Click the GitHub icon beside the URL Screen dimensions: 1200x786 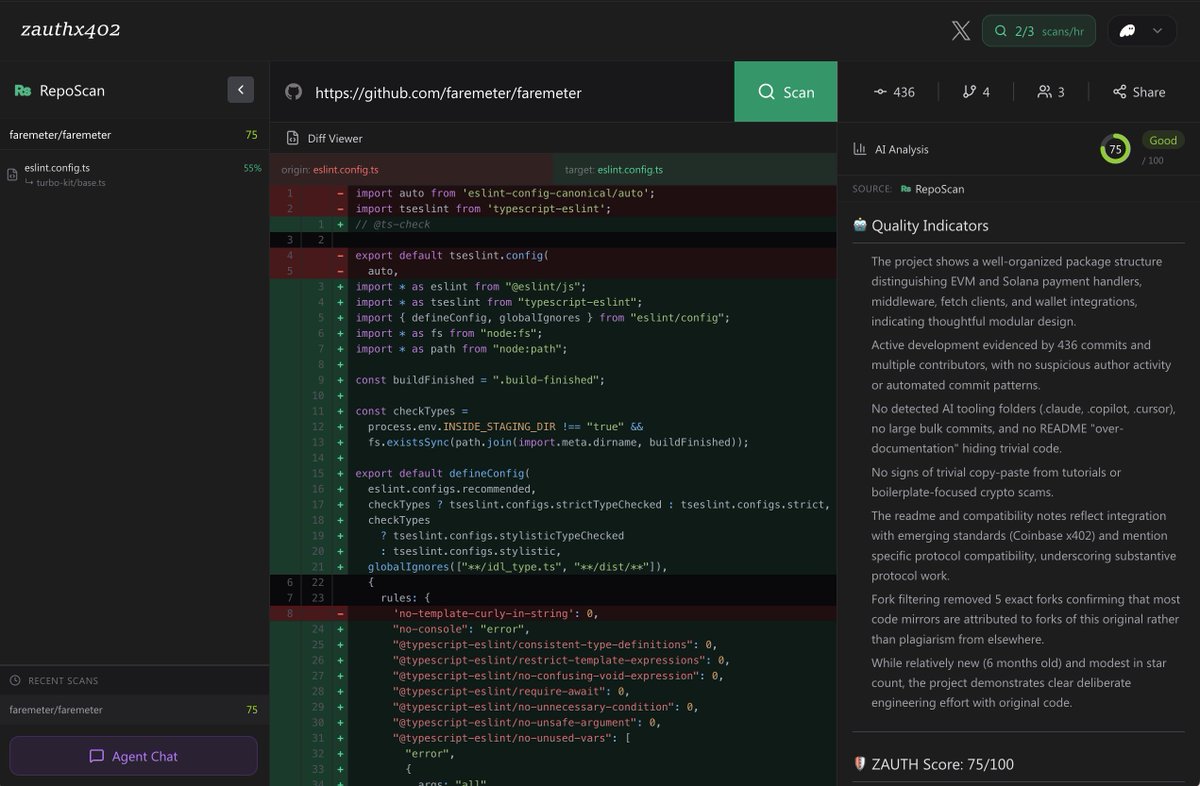(x=293, y=91)
